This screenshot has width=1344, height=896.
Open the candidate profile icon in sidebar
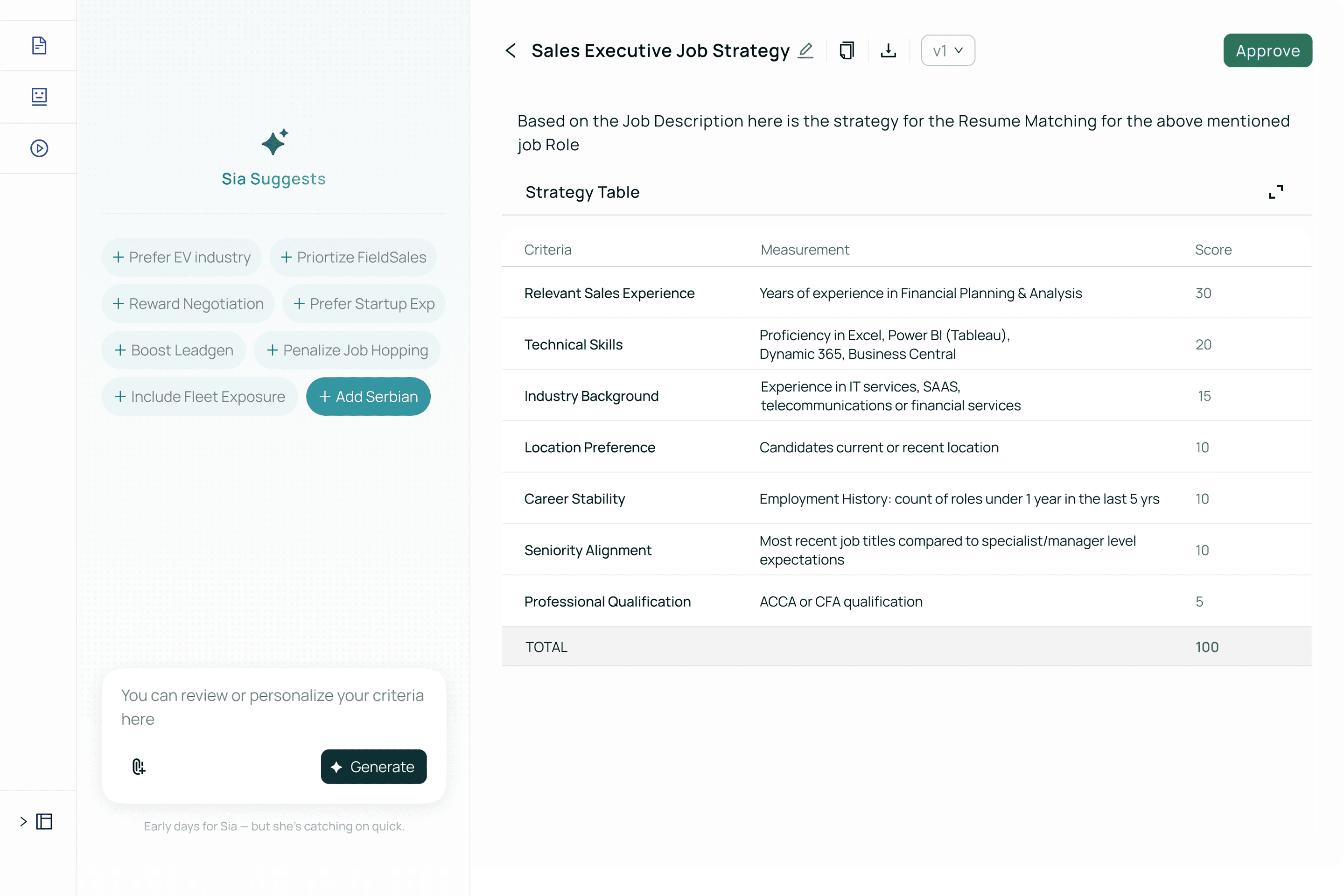click(39, 97)
